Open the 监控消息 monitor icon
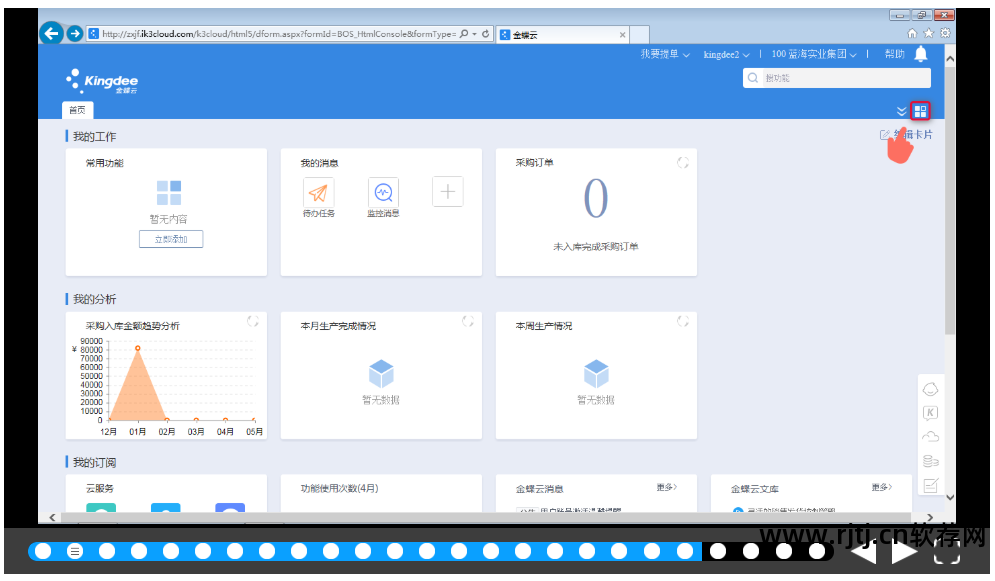 click(x=383, y=192)
